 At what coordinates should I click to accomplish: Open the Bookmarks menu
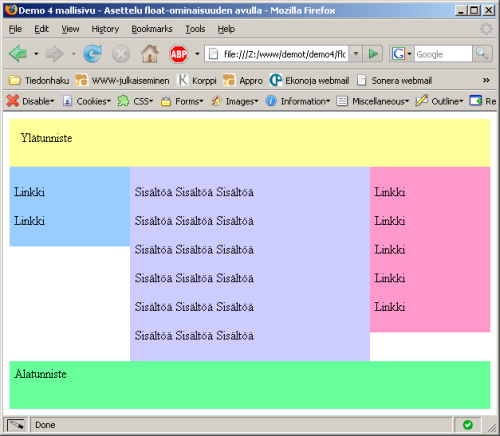(152, 29)
